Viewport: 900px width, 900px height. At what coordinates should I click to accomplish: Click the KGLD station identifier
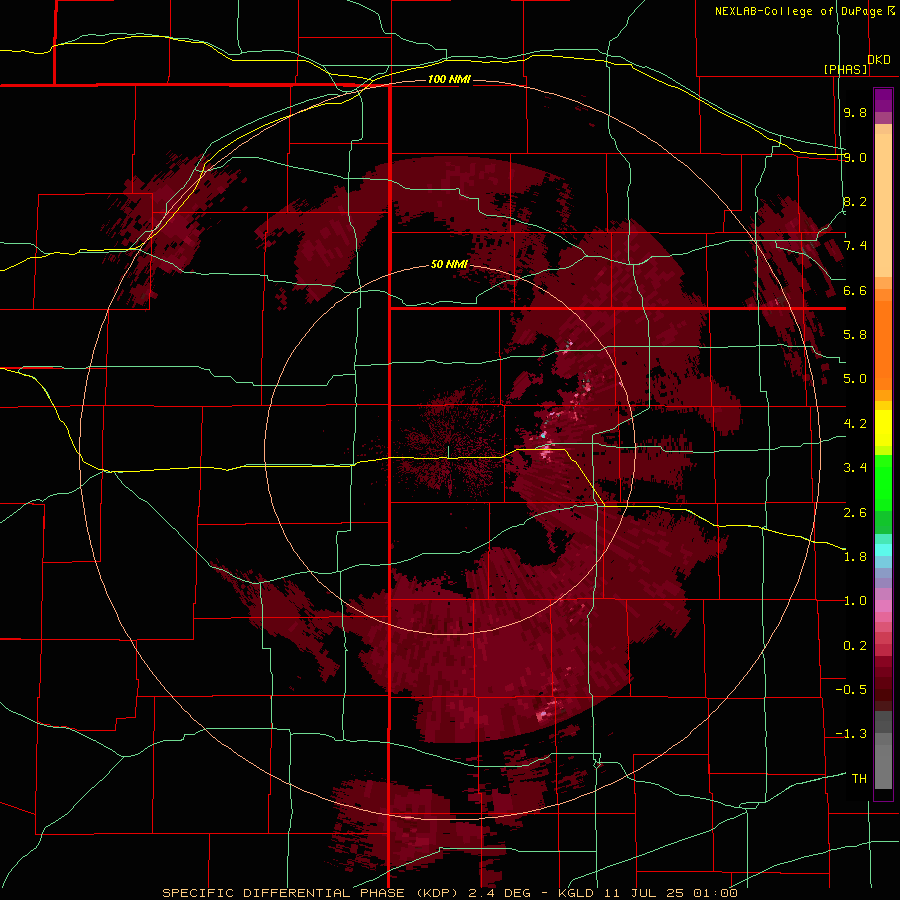[x=577, y=893]
